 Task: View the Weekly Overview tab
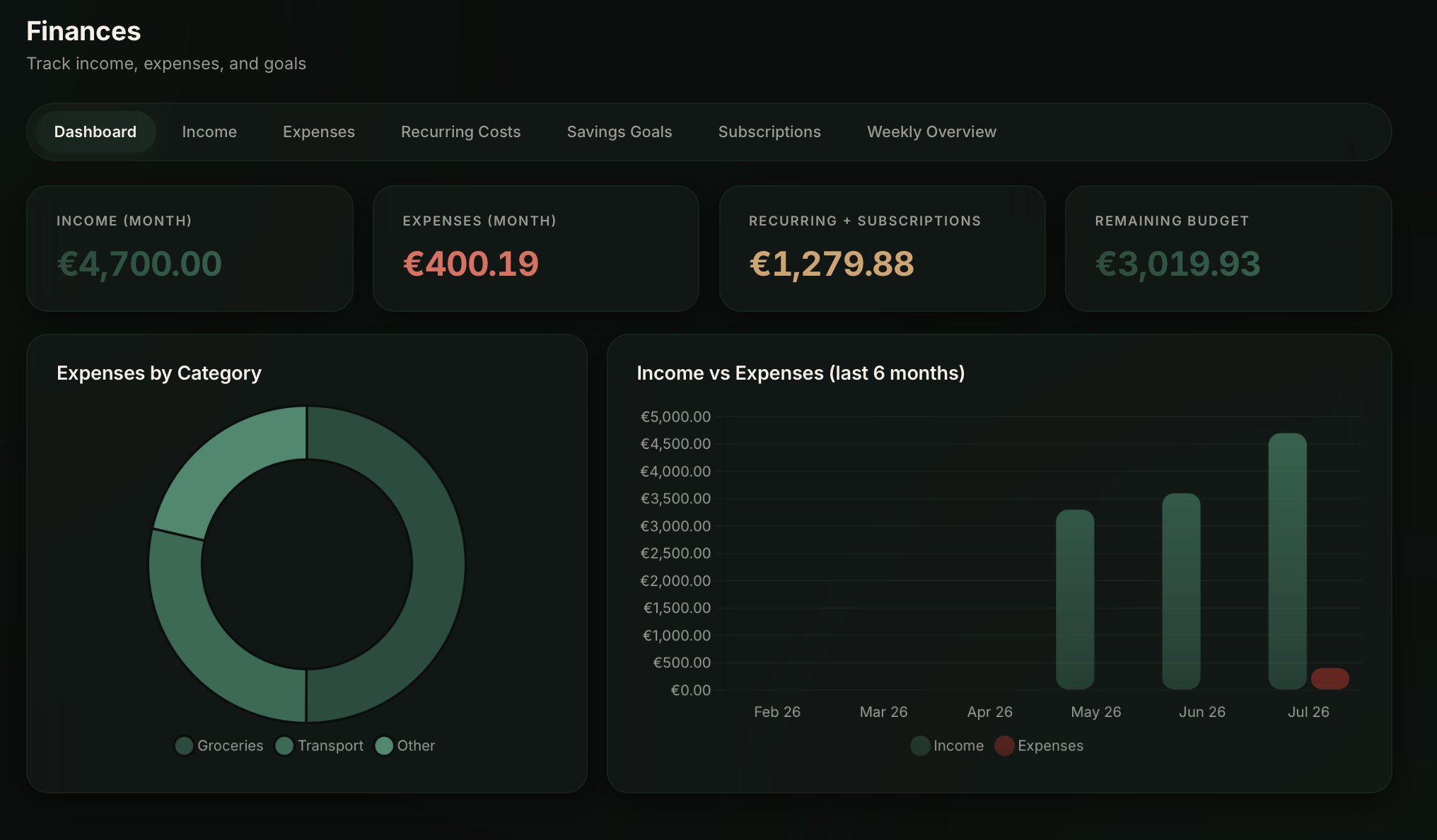coord(931,132)
